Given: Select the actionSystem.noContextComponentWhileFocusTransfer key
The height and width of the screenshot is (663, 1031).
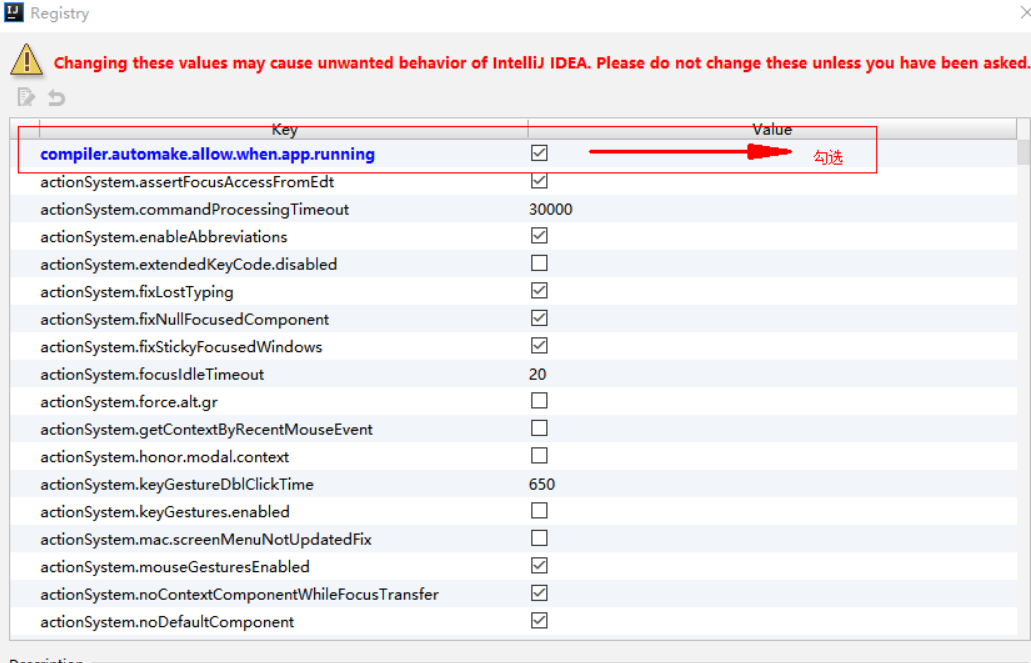Looking at the screenshot, I should point(239,595).
